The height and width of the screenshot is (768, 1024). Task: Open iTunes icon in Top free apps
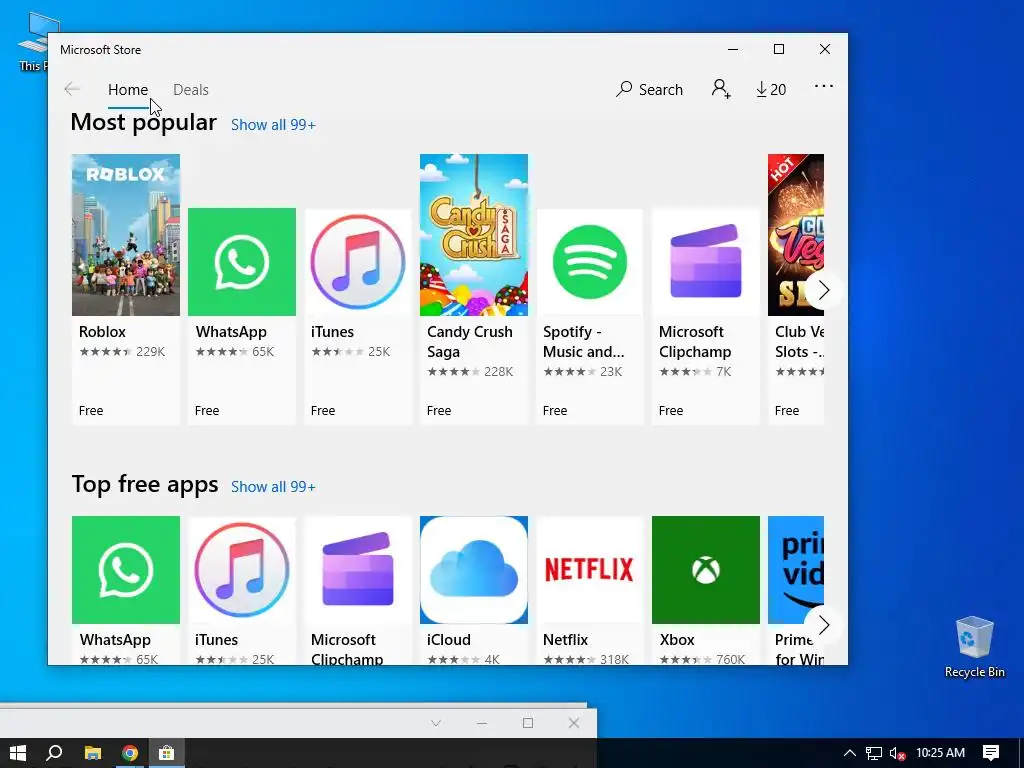click(242, 570)
